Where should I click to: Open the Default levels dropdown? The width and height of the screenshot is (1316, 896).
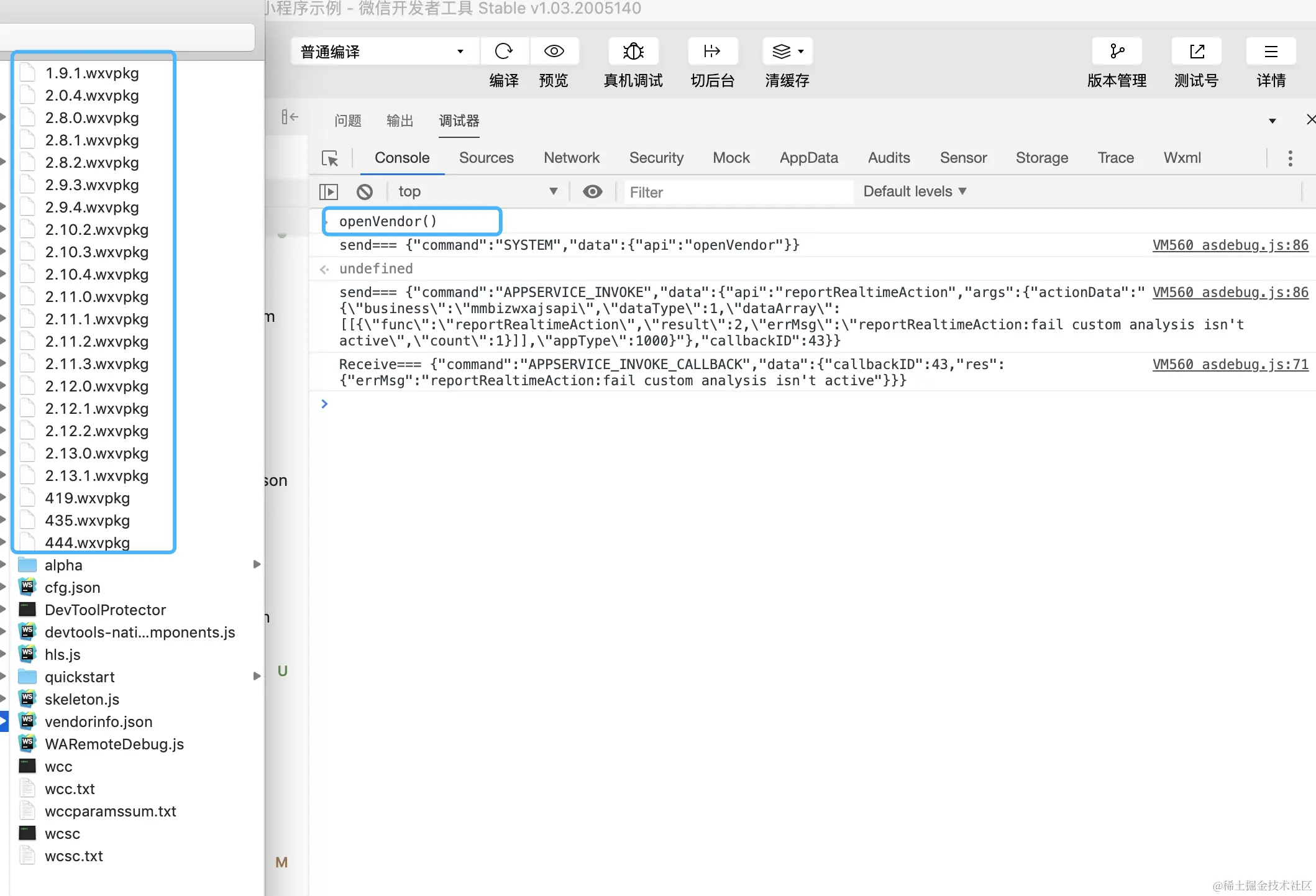pyautogui.click(x=914, y=191)
